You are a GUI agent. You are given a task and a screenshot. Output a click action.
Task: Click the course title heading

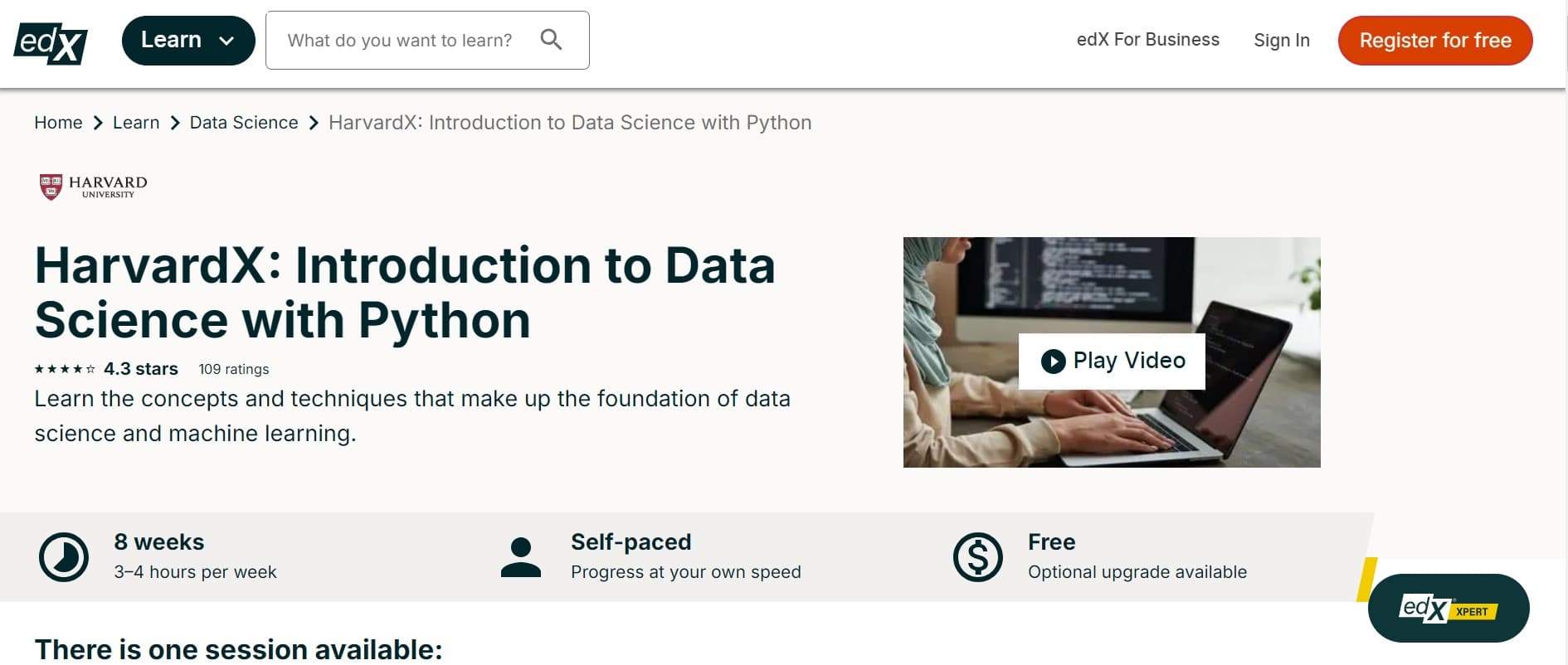click(x=405, y=293)
